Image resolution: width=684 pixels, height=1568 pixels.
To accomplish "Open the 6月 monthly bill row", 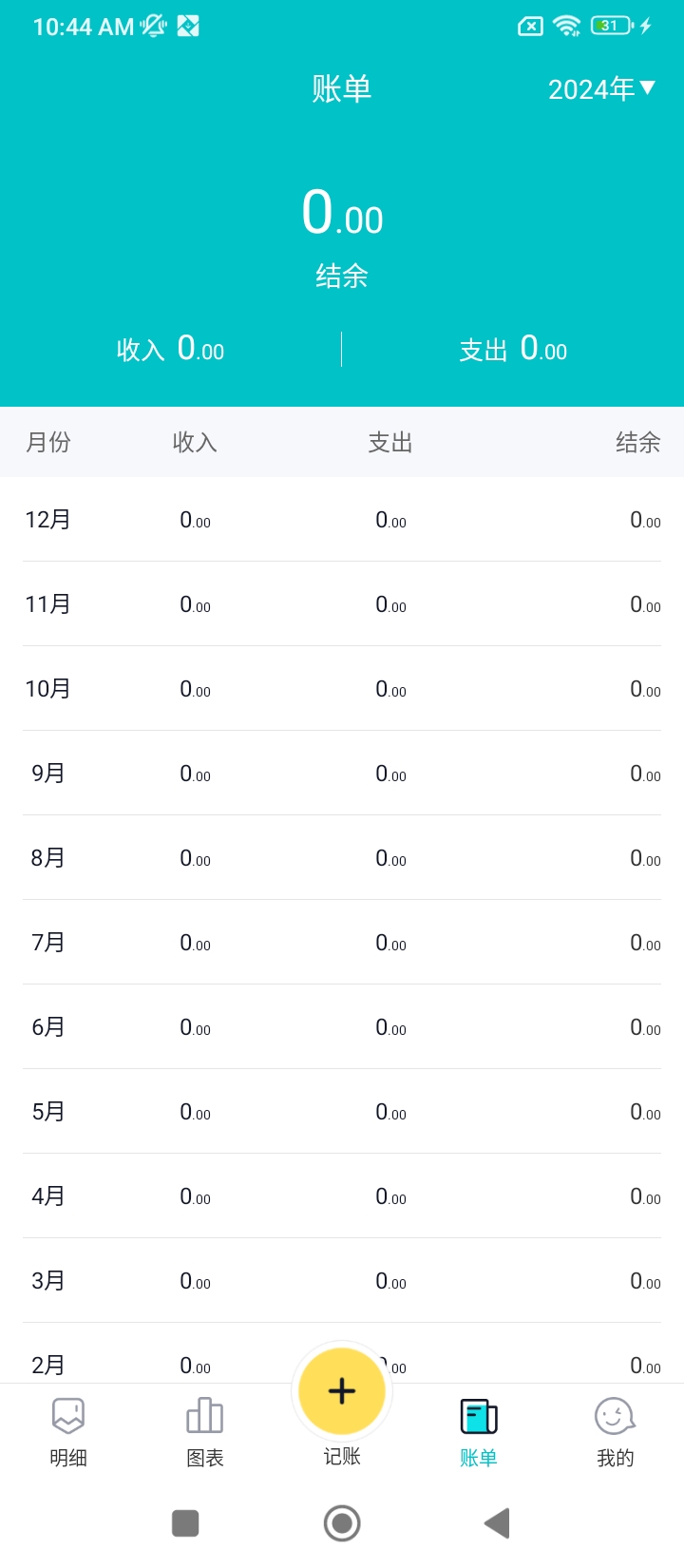I will coord(342,1027).
